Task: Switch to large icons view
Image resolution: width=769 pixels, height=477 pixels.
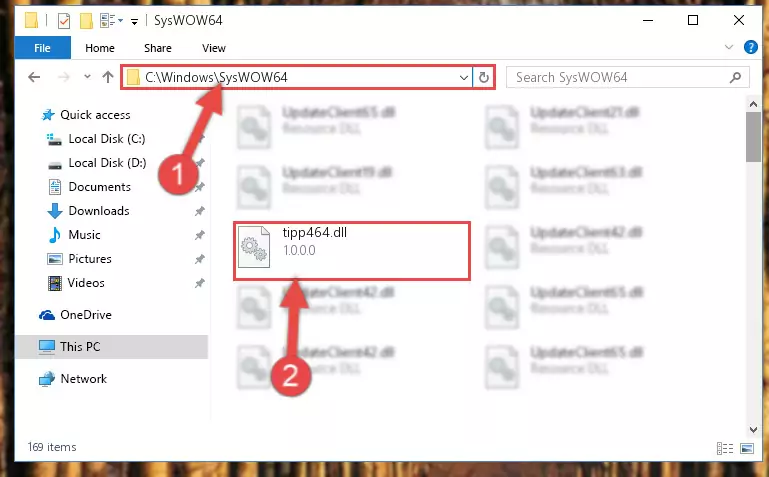Action: [747, 448]
